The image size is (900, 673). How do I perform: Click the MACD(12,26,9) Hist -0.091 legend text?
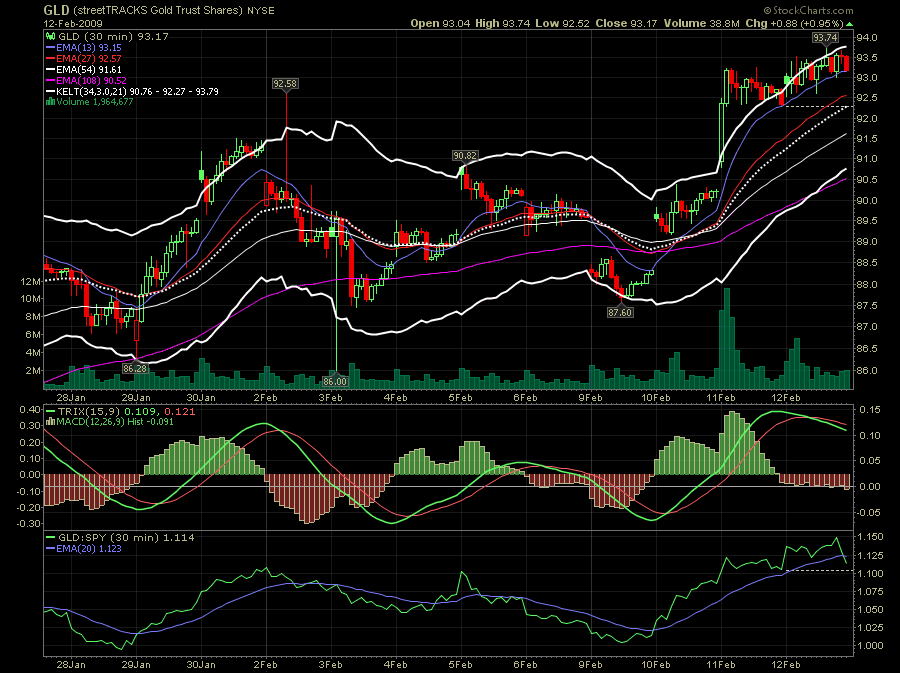(115, 422)
